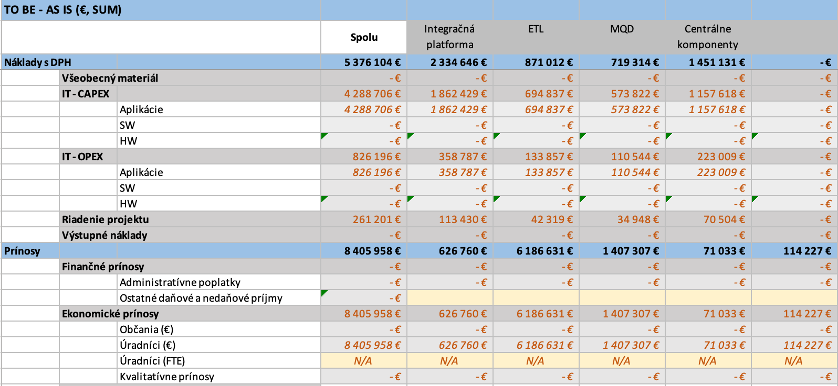
Task: Click the Integračná platforma column header
Action: pos(449,37)
